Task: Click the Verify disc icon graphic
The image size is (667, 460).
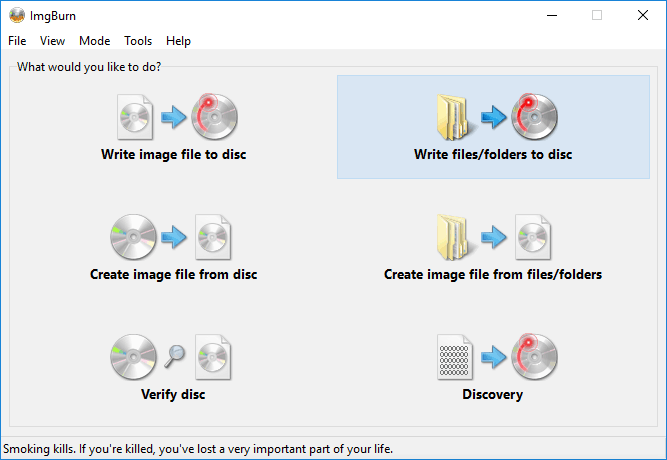Action: [x=171, y=357]
